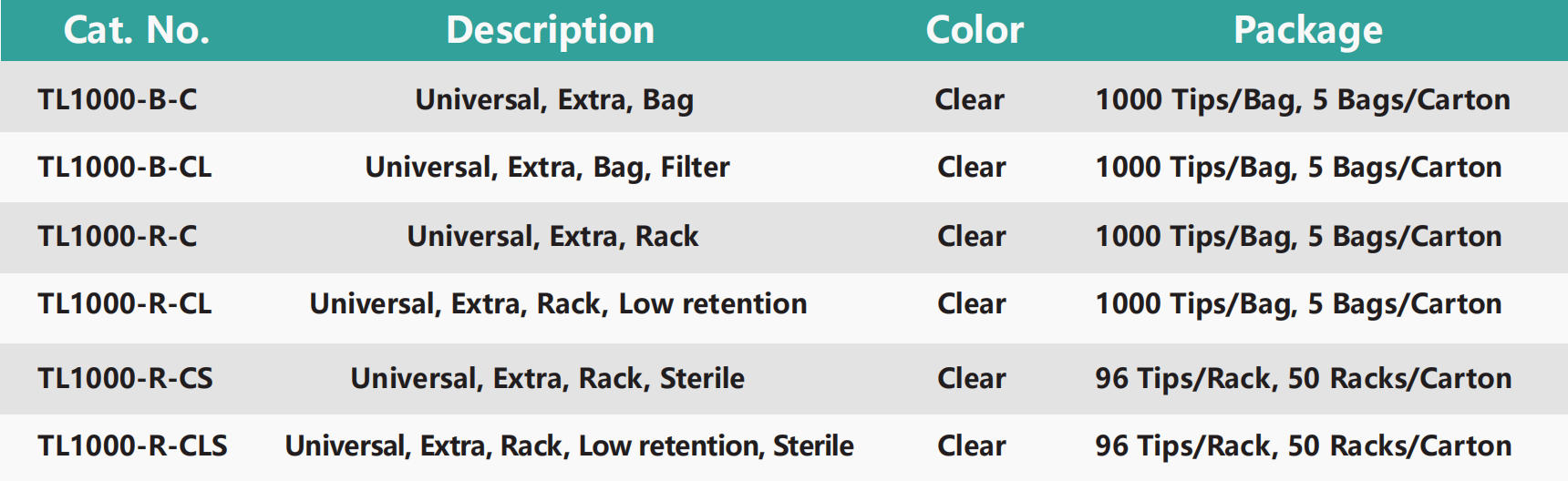This screenshot has height=481, width=1568.
Task: Click 'Universal, Extra, Rack, Sterile' description
Action: coord(547,378)
